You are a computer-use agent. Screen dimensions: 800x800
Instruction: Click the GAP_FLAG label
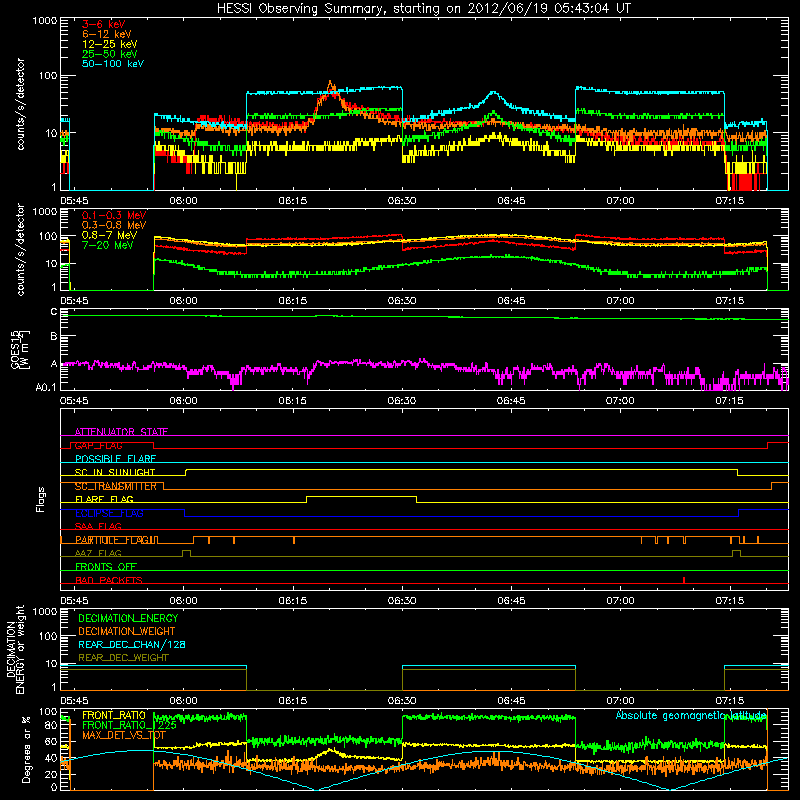point(98,445)
